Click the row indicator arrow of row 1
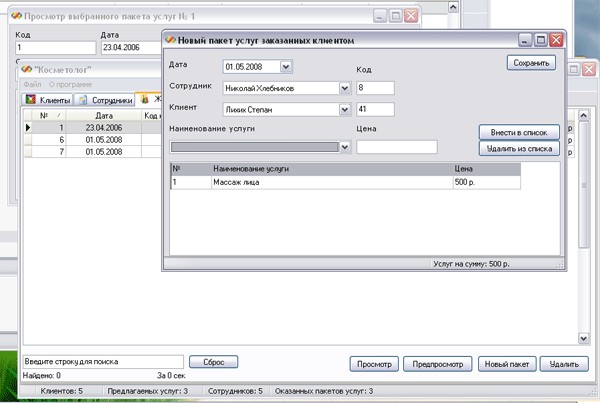Image resolution: width=600 pixels, height=403 pixels. point(28,127)
